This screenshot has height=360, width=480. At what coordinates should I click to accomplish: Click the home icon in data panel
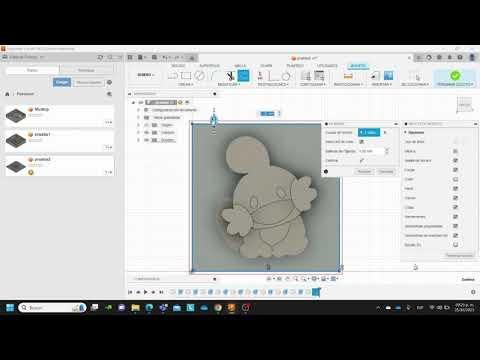pos(7,94)
